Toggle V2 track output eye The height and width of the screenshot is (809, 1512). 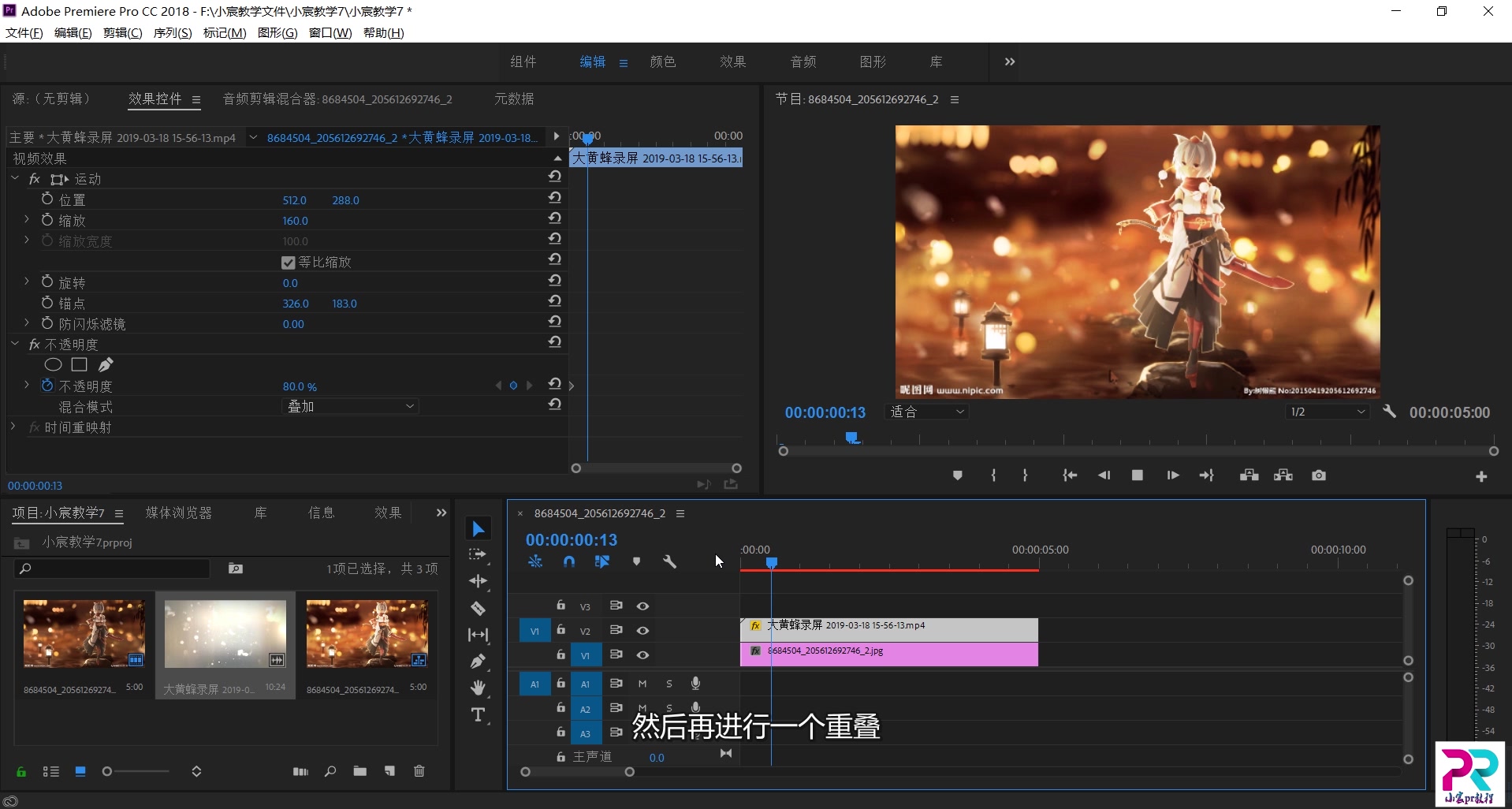click(x=642, y=631)
